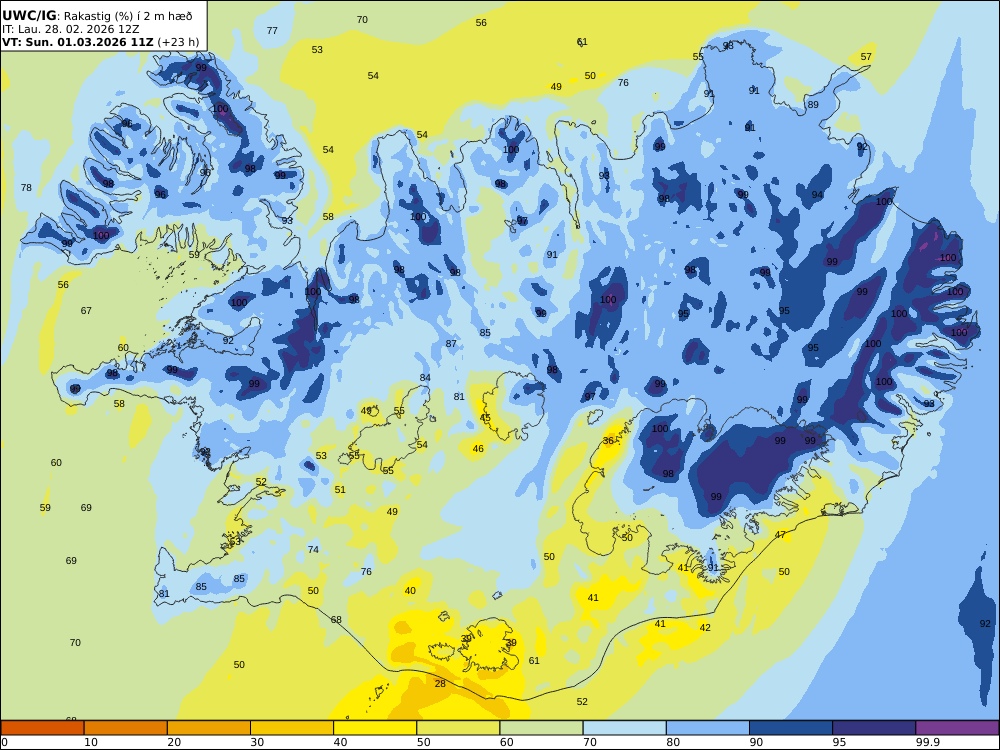Click the humidity value 40 on the map

[x=410, y=591]
